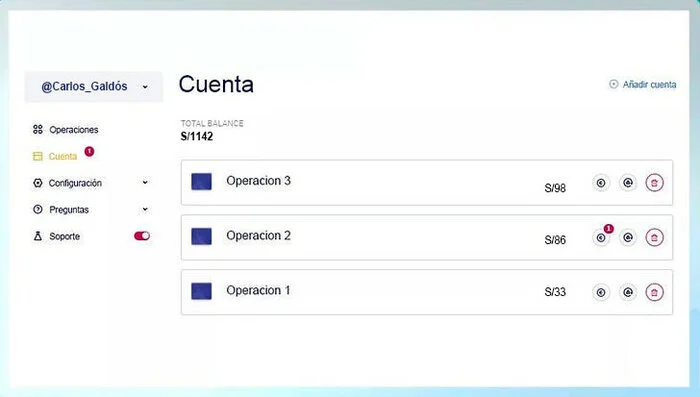700x397 pixels.
Task: Open the @Carlos_Galdós account dropdown
Action: (94, 87)
